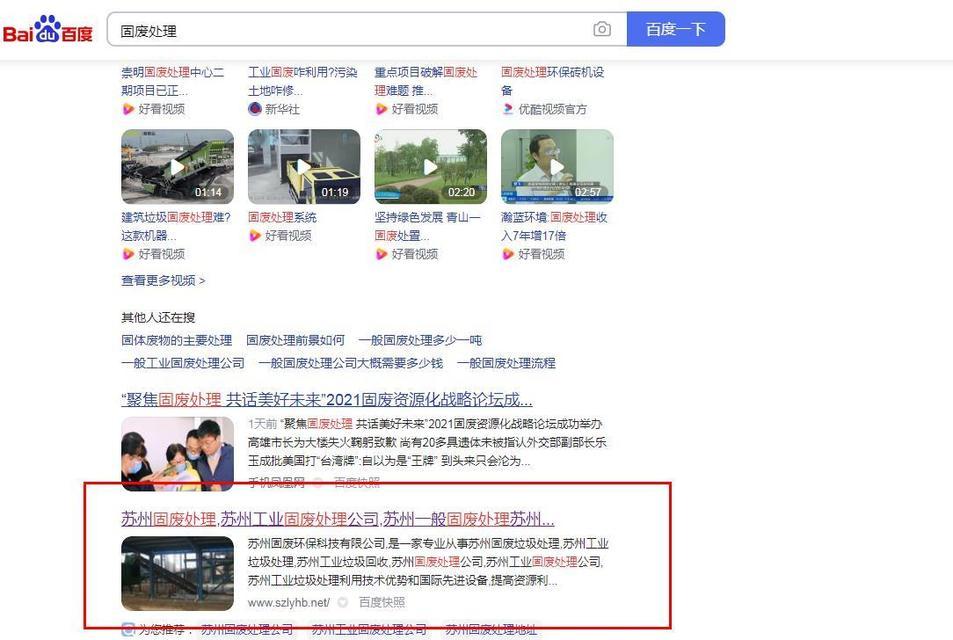Expand 查看更多视频 link
Viewport: 953px width, 640px height.
click(163, 281)
